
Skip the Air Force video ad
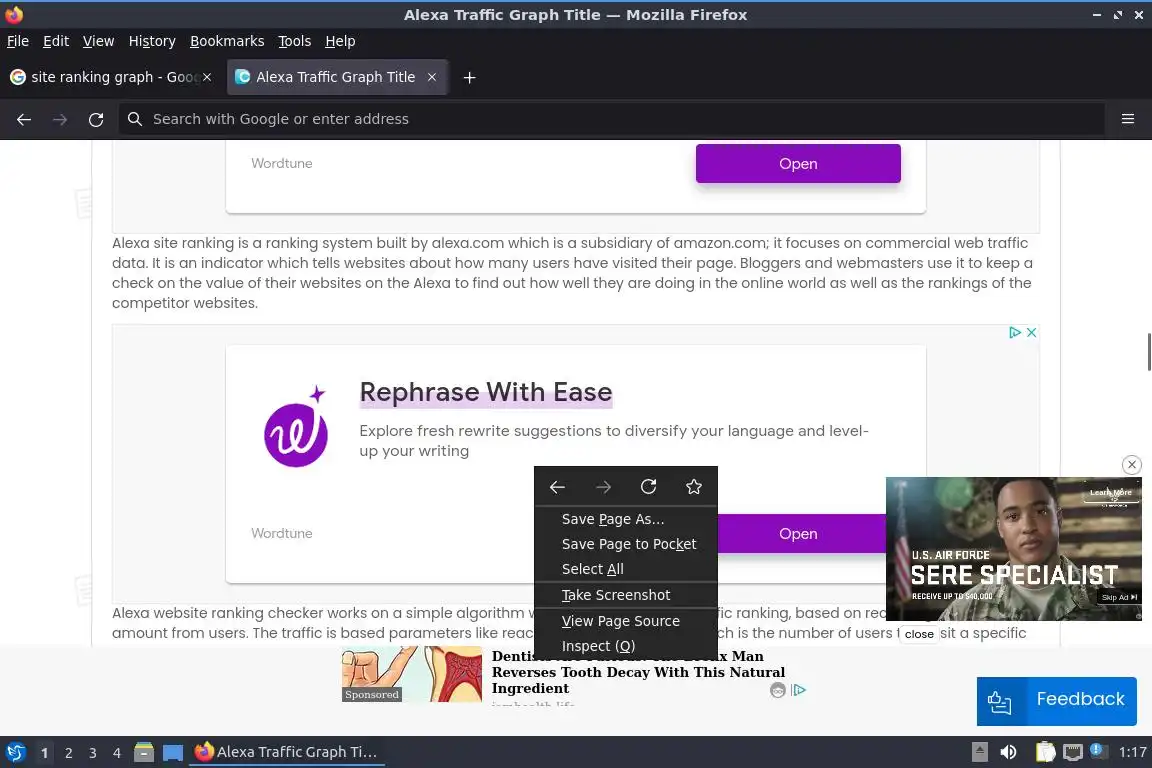pyautogui.click(x=1119, y=597)
